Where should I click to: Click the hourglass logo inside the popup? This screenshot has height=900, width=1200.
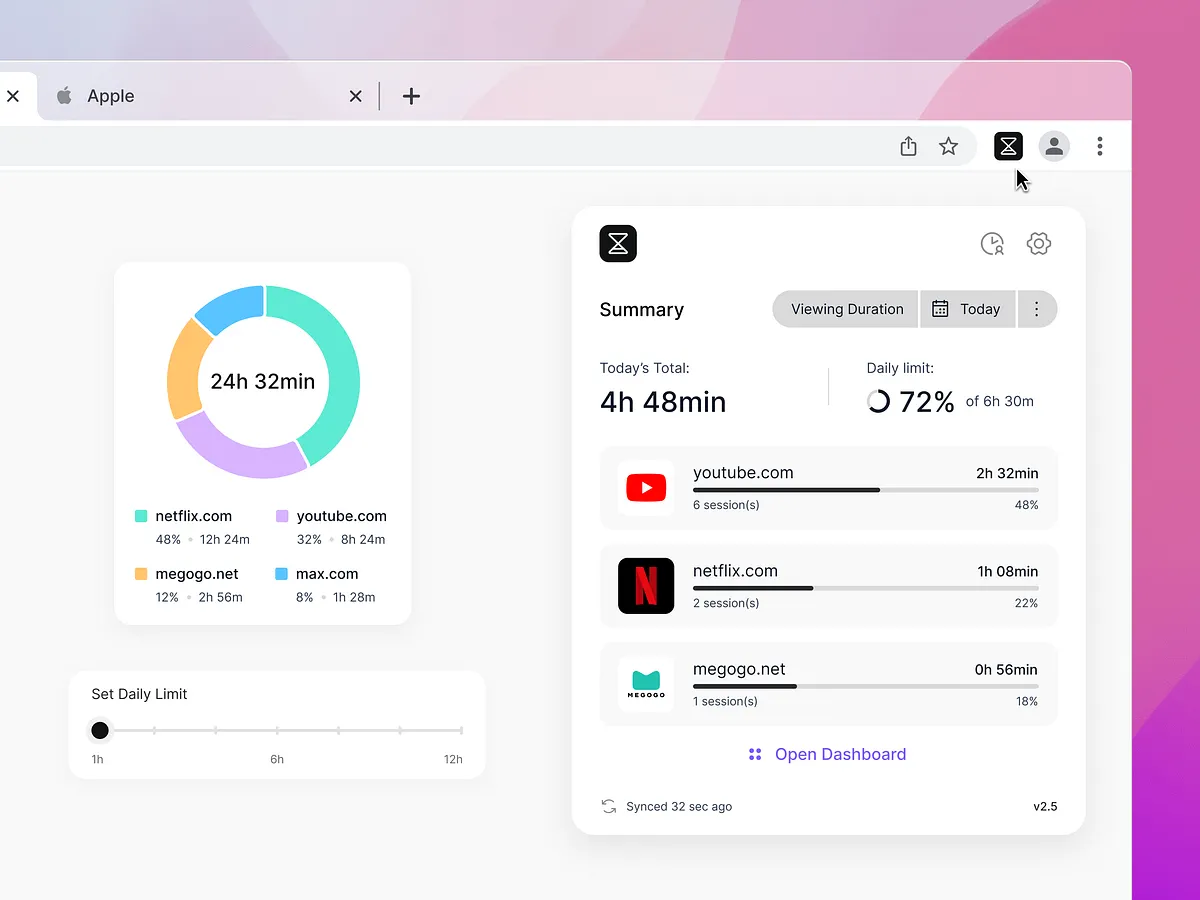[x=617, y=243]
